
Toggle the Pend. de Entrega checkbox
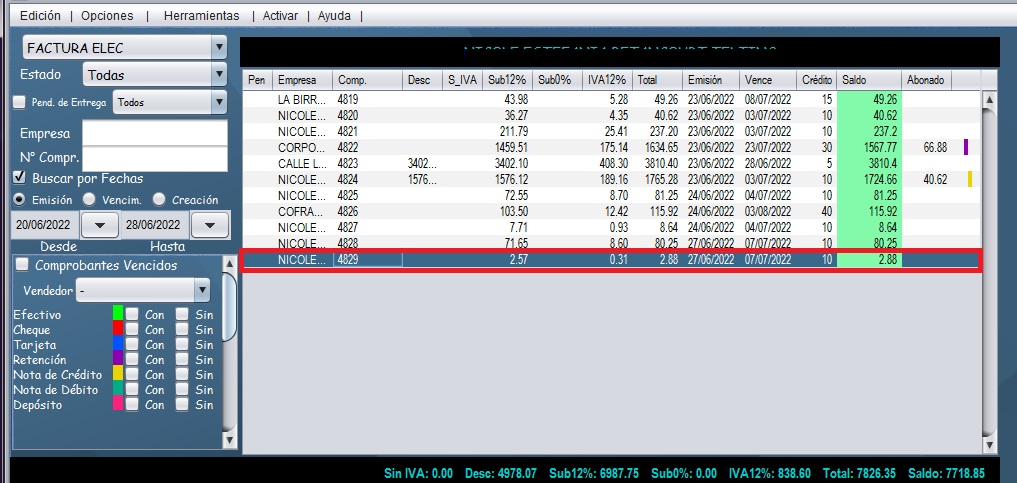[x=19, y=102]
